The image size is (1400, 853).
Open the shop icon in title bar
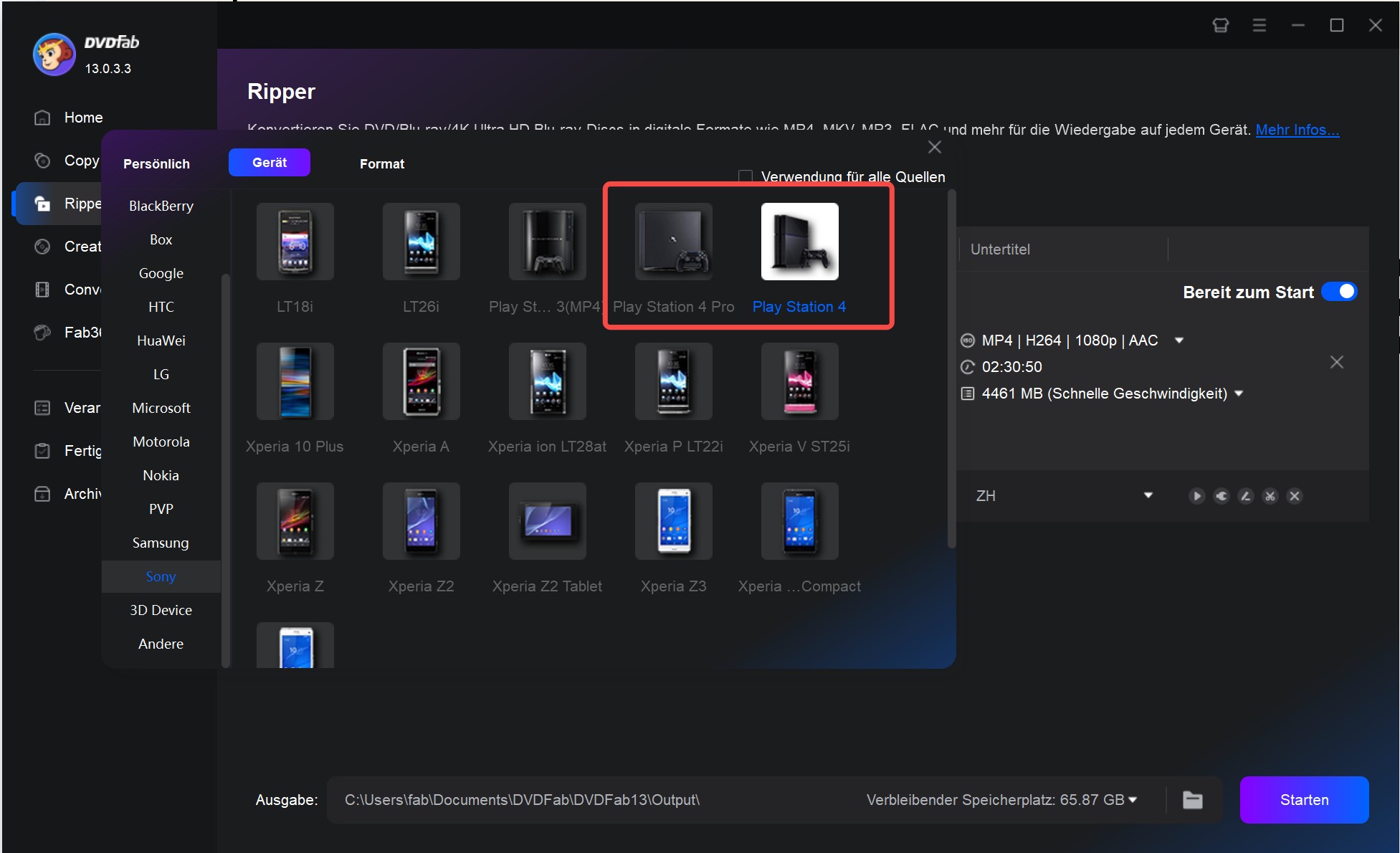pyautogui.click(x=1220, y=25)
